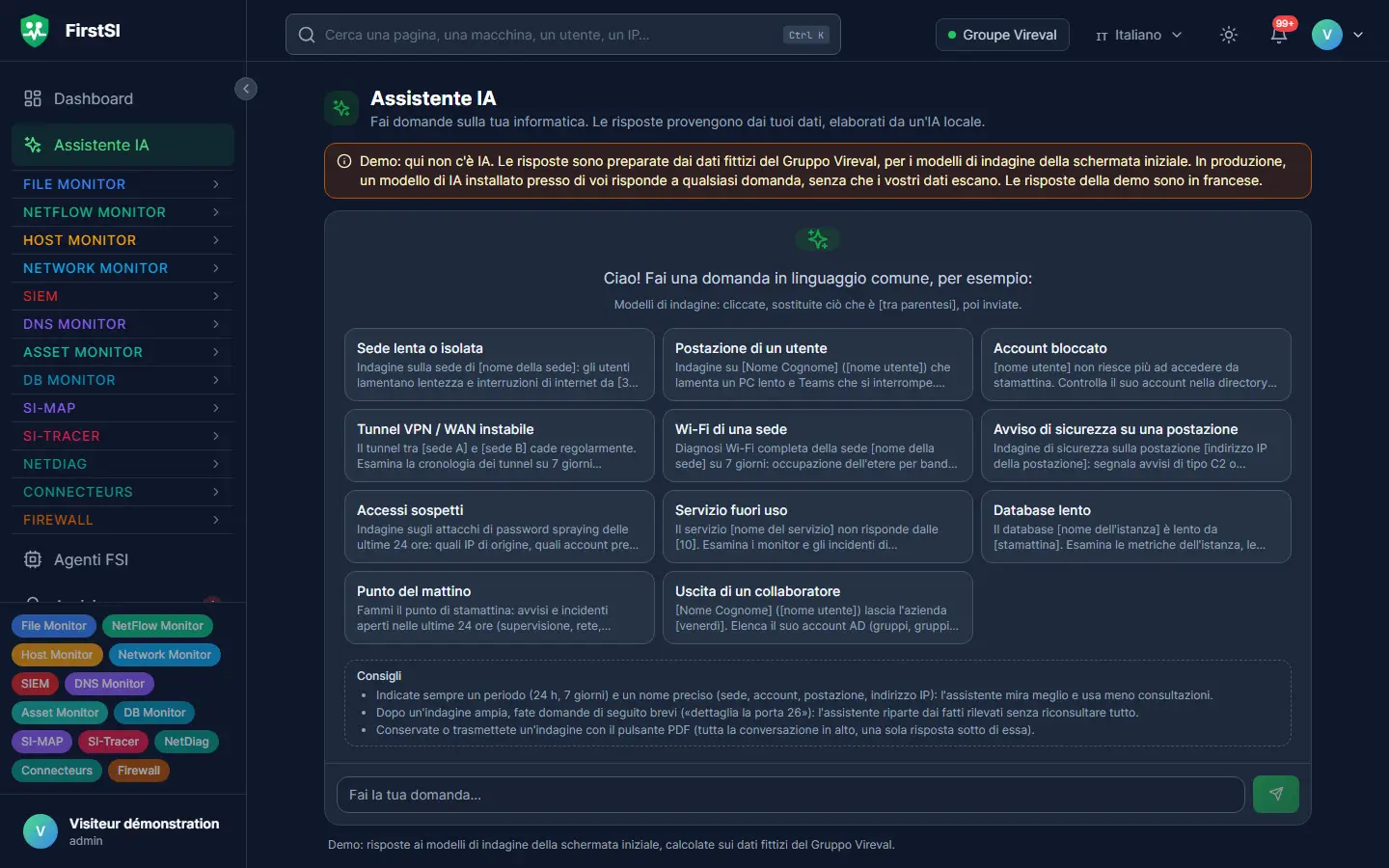This screenshot has height=868, width=1389.
Task: Expand the NETWORK MONITOR section
Action: point(123,268)
